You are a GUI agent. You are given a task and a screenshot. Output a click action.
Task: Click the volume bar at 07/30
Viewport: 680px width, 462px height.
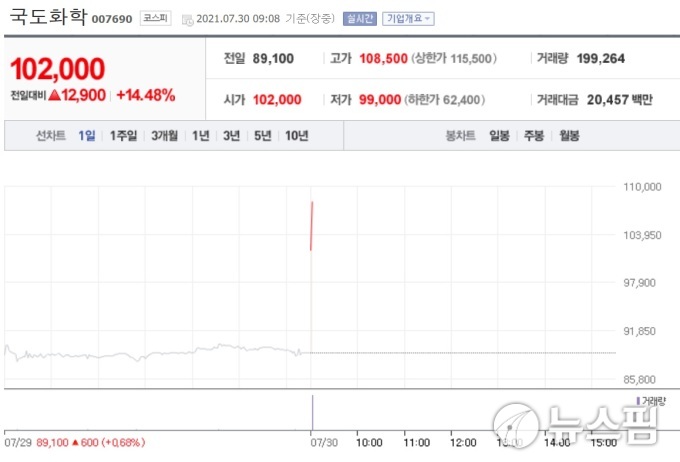pos(312,412)
